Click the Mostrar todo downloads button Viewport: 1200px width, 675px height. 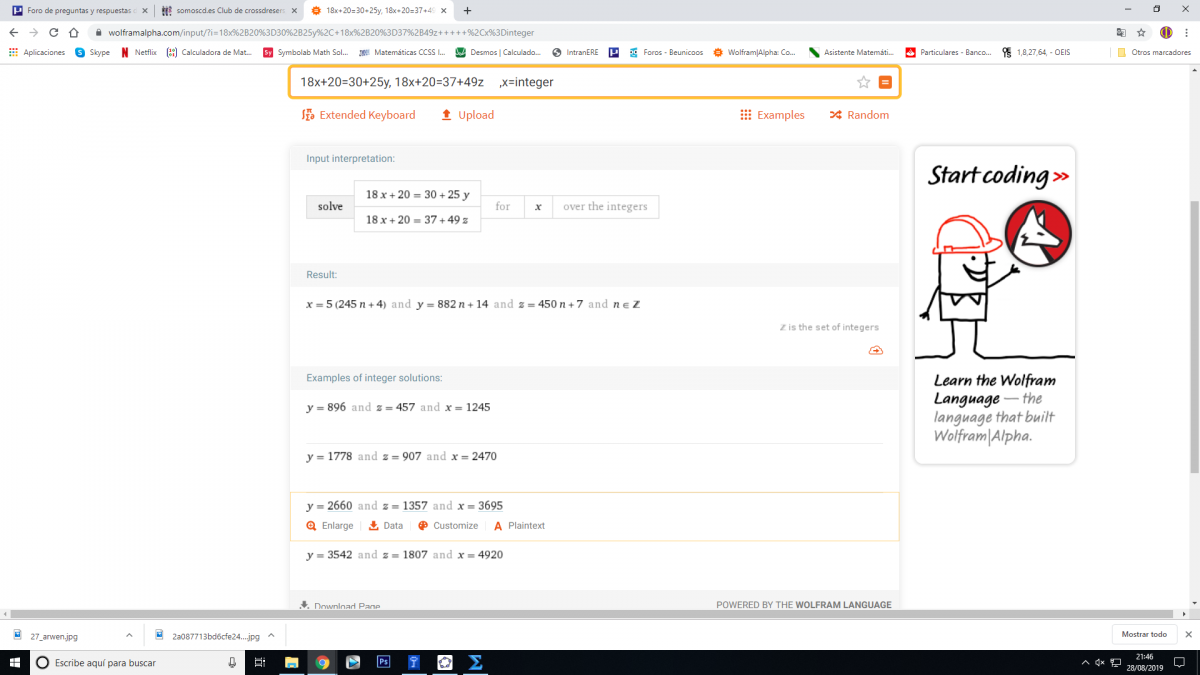pos(1144,635)
